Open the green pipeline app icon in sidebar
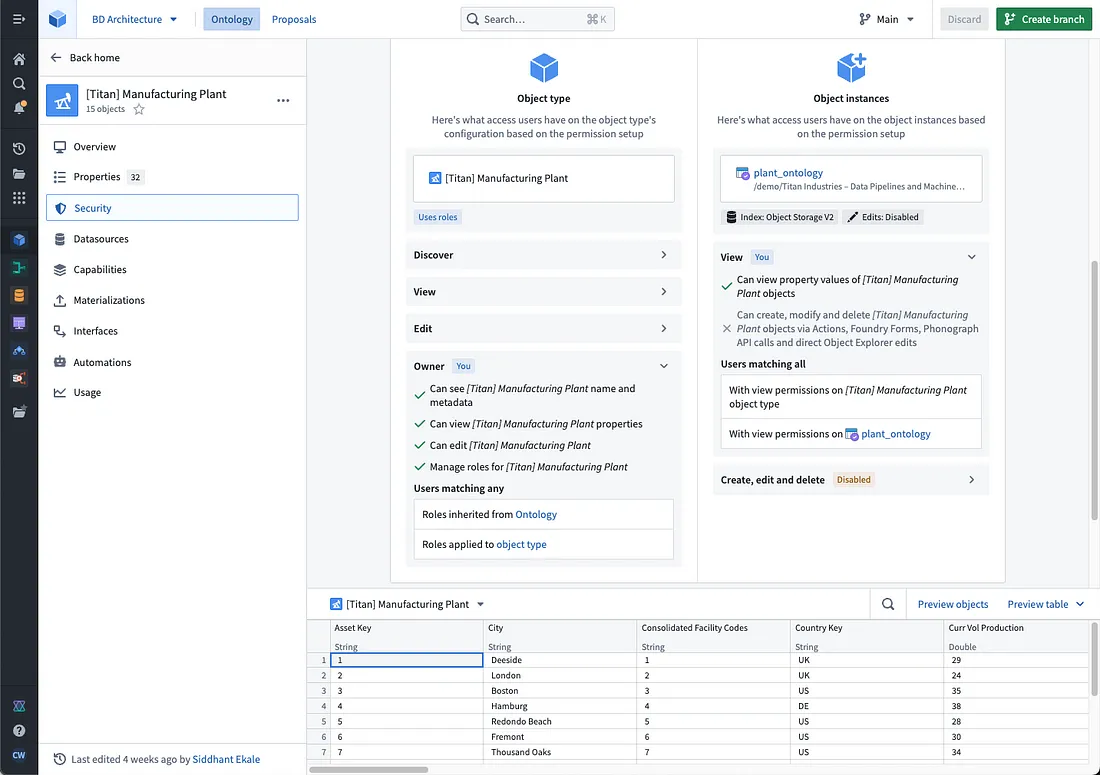The height and width of the screenshot is (775, 1100). pyautogui.click(x=19, y=267)
